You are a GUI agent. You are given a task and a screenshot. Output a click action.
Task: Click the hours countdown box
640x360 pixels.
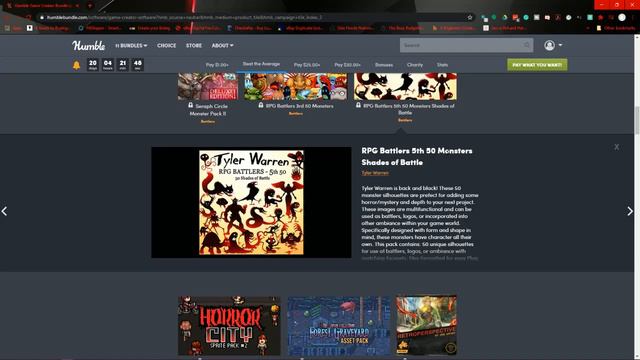(108, 64)
